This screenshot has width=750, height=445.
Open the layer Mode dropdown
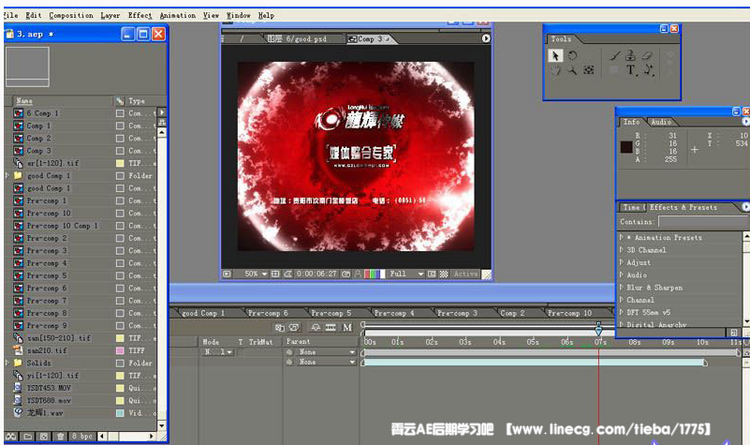(218, 352)
